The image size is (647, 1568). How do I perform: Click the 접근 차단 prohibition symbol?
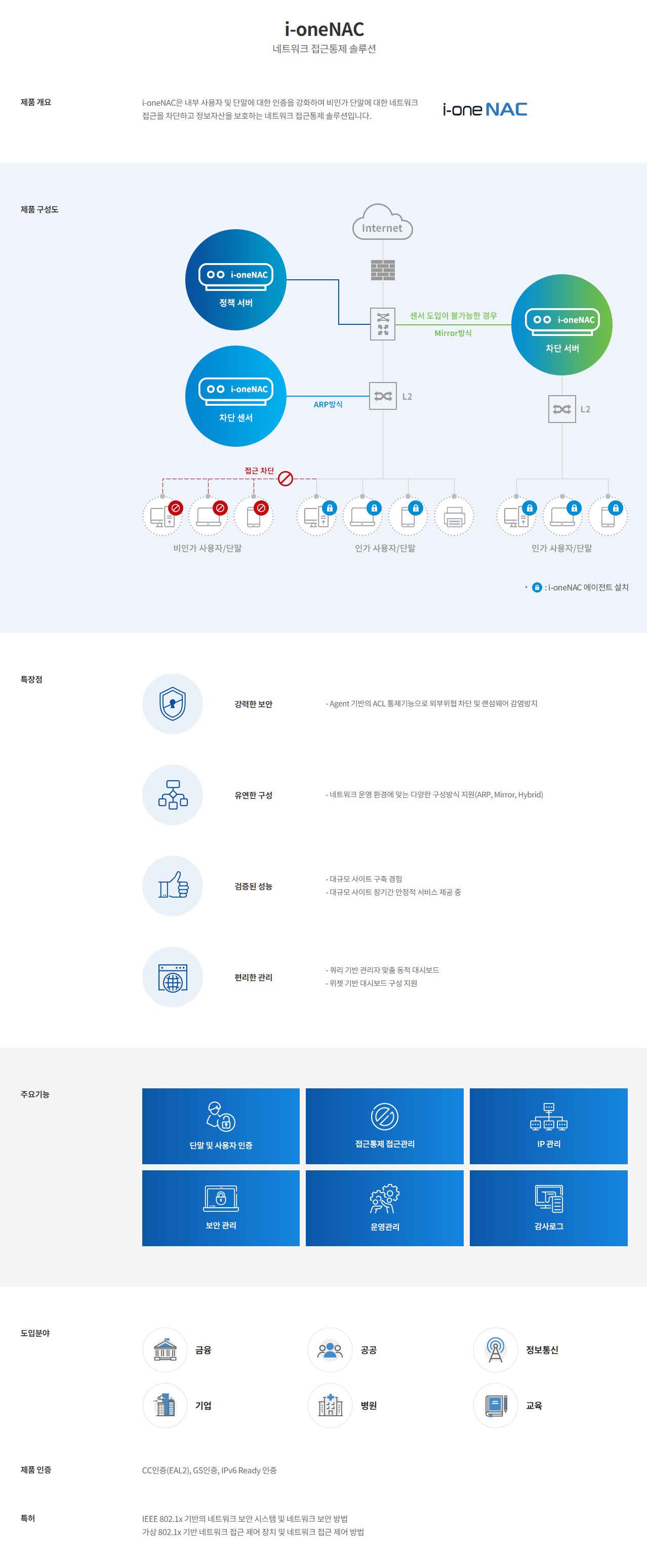coord(285,479)
